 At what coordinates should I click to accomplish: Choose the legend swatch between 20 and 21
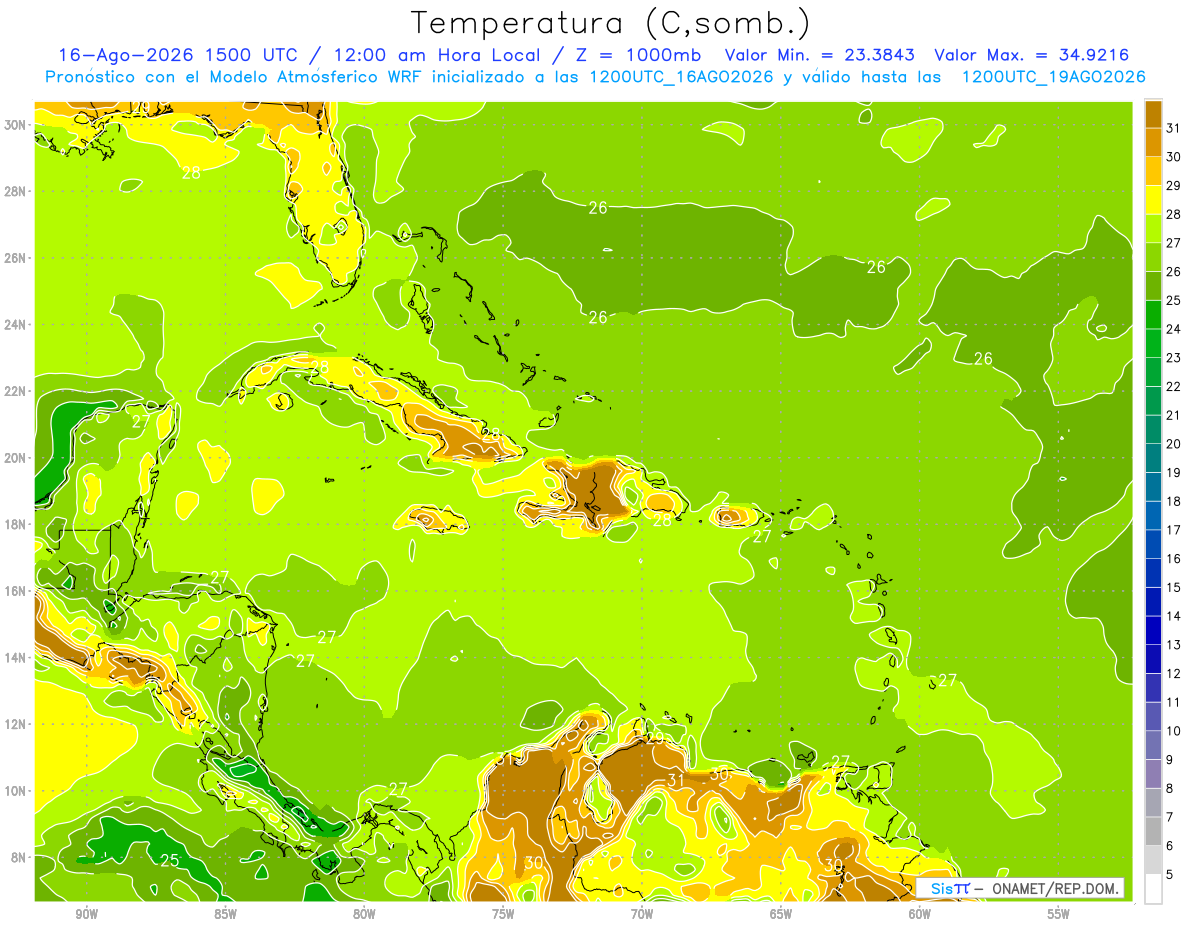1153,430
